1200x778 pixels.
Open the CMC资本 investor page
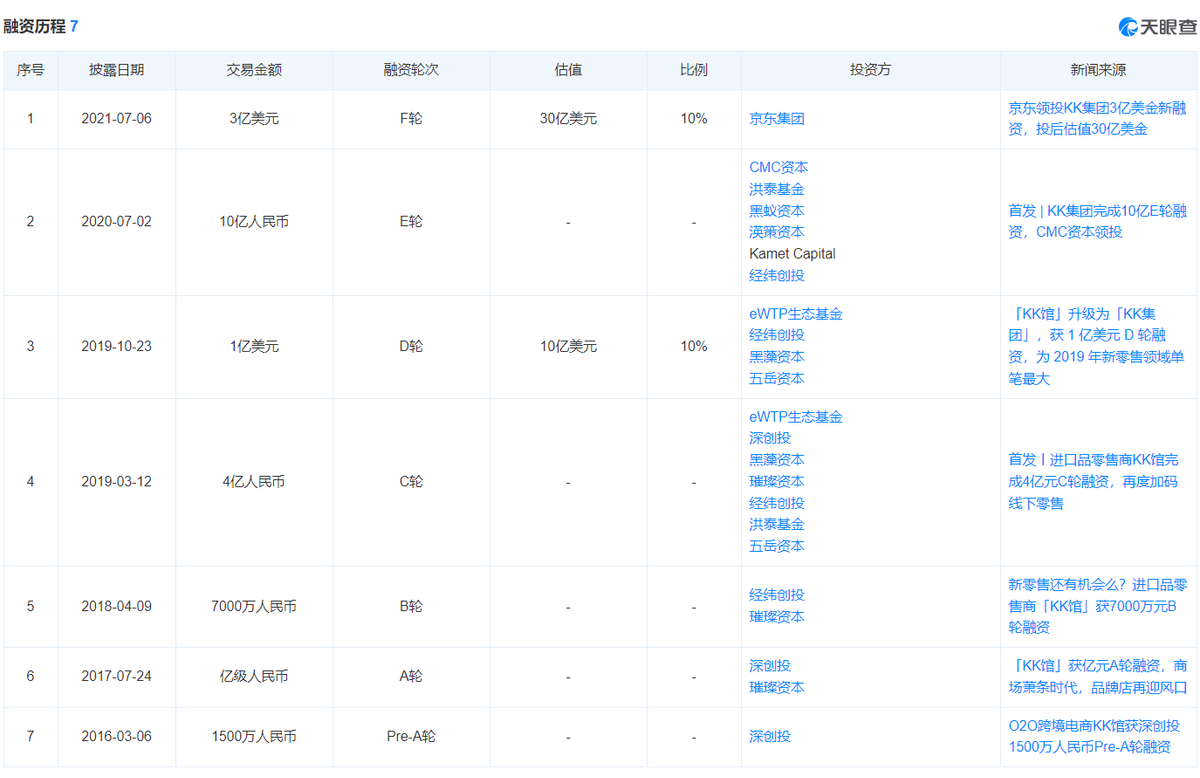click(778, 167)
